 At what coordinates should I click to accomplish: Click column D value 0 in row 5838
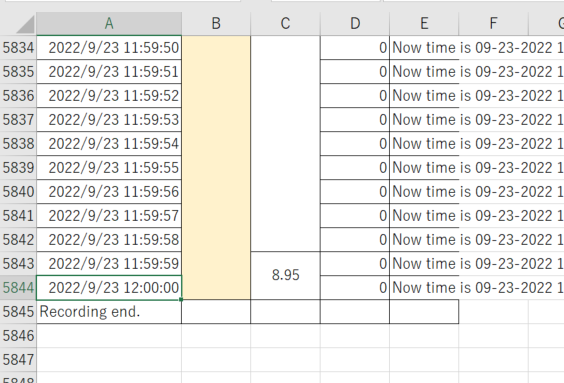tap(355, 144)
